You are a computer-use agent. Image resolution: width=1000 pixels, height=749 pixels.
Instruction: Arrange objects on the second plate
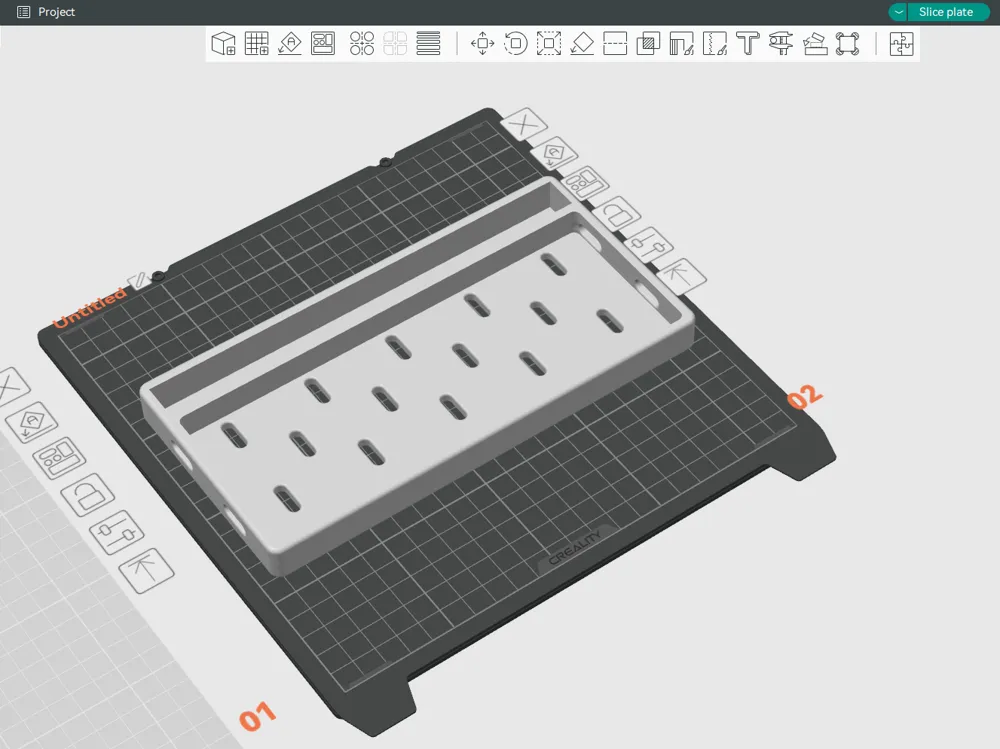coord(584,183)
